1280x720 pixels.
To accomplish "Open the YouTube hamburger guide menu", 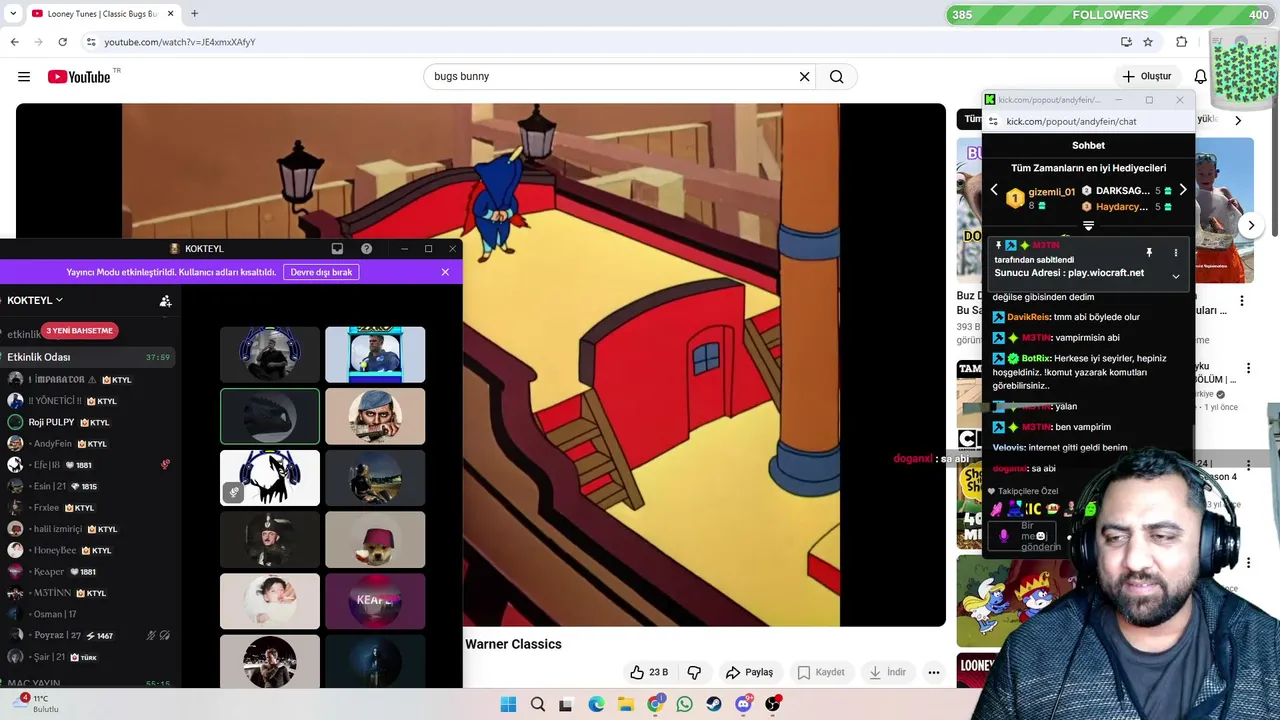I will (24, 77).
